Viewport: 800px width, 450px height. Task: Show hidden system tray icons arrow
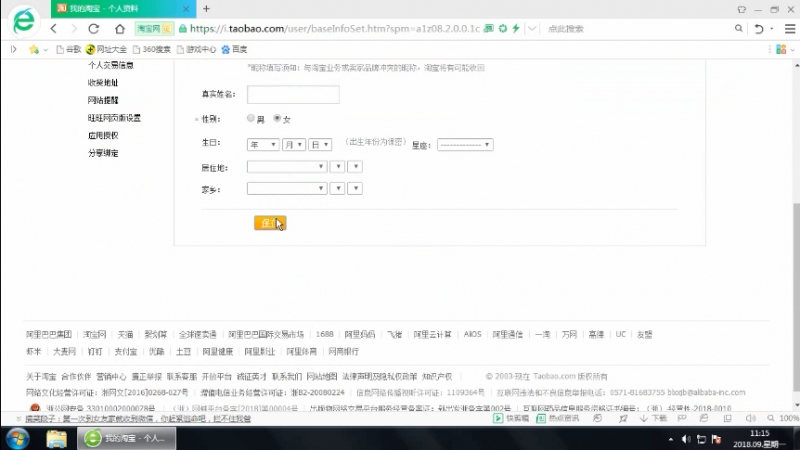(x=670, y=439)
